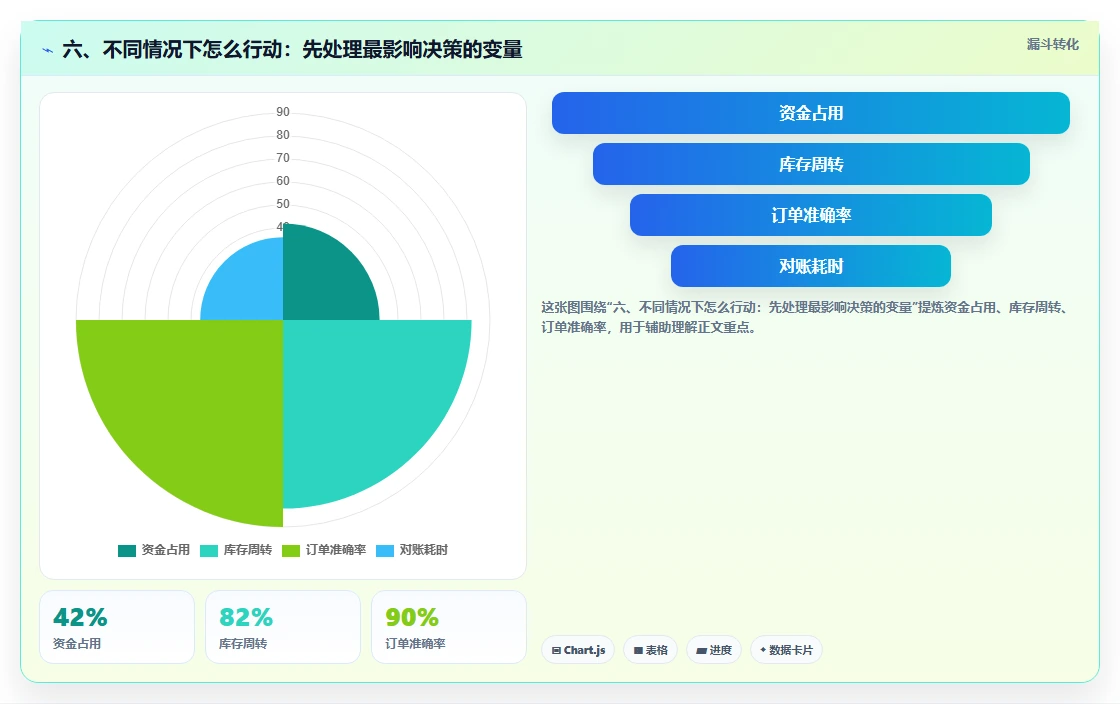Click the axis tick label 80
Viewport: 1120px width, 704px height.
[x=283, y=135]
